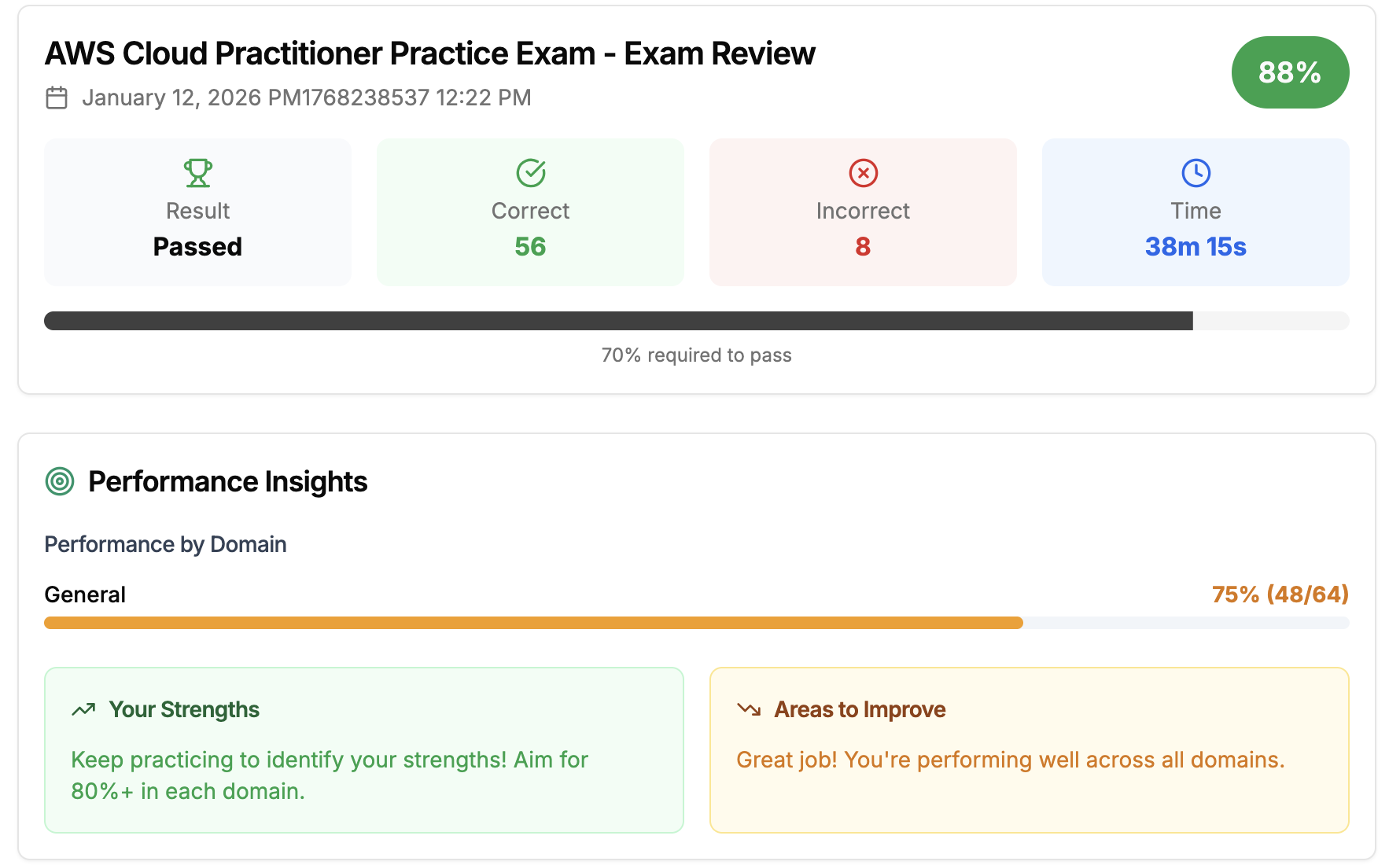Click the red X circle above Incorrect
1400x865 pixels.
pos(863,173)
